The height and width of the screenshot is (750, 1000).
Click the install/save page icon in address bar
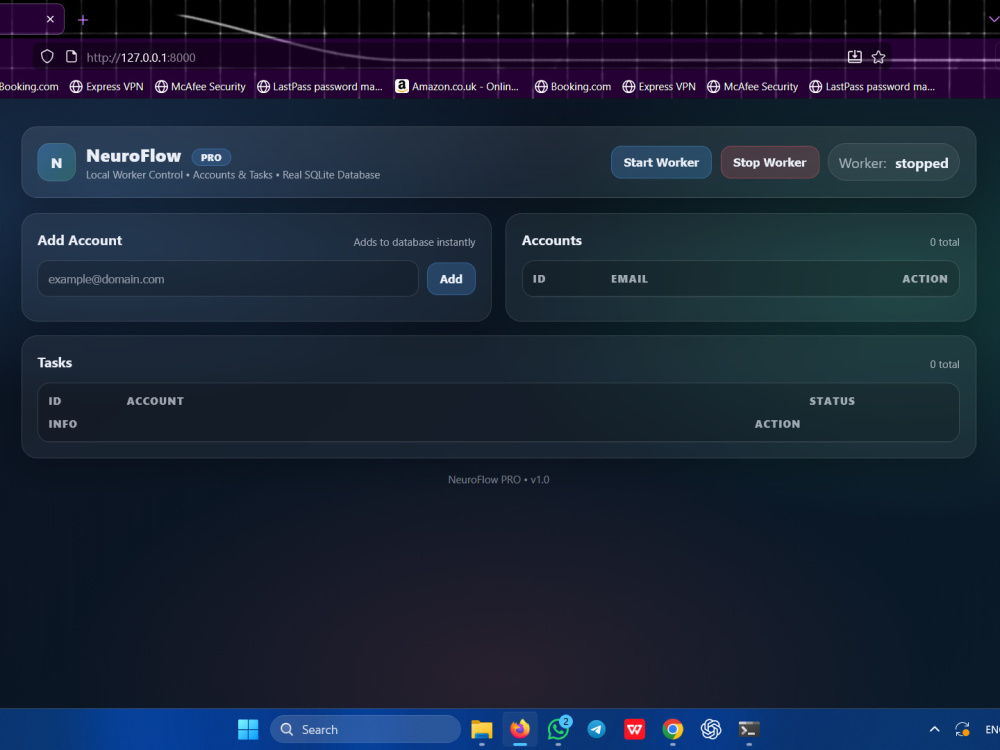855,57
